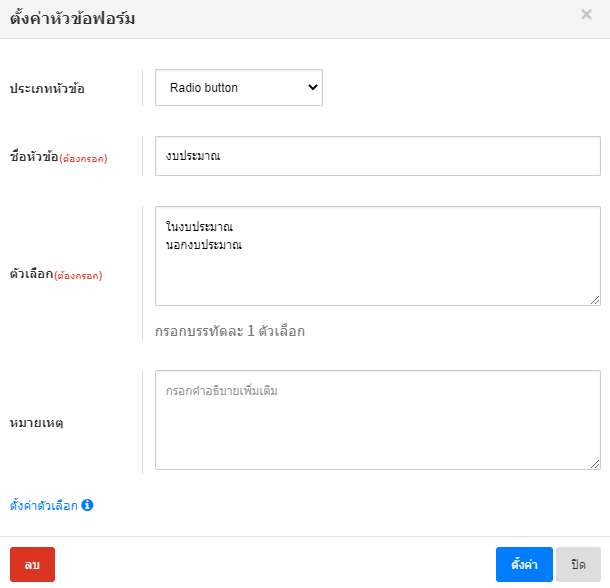Click the grey ปิด button
This screenshot has height=588, width=610.
click(x=578, y=564)
